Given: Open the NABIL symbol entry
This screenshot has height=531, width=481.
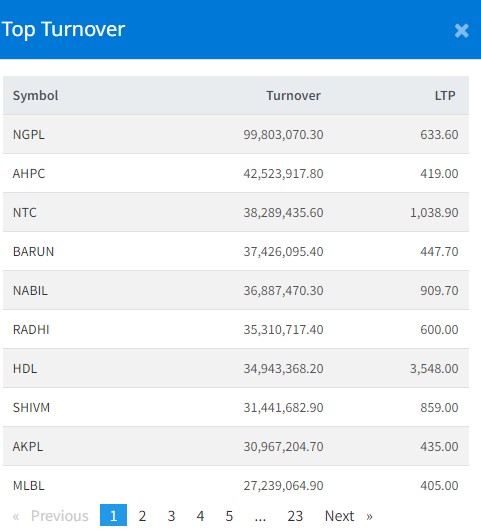Looking at the screenshot, I should (x=30, y=290).
